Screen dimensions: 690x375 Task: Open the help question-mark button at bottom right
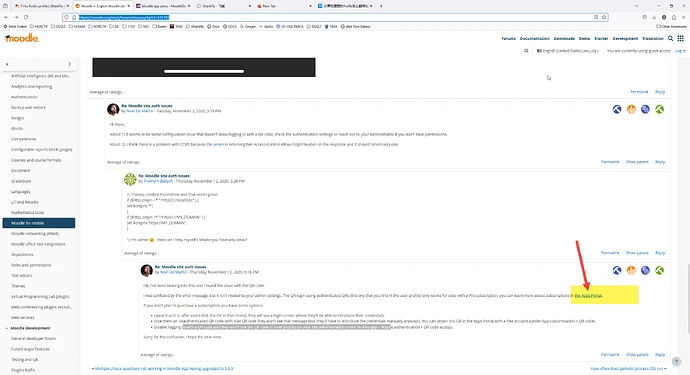coord(676,361)
